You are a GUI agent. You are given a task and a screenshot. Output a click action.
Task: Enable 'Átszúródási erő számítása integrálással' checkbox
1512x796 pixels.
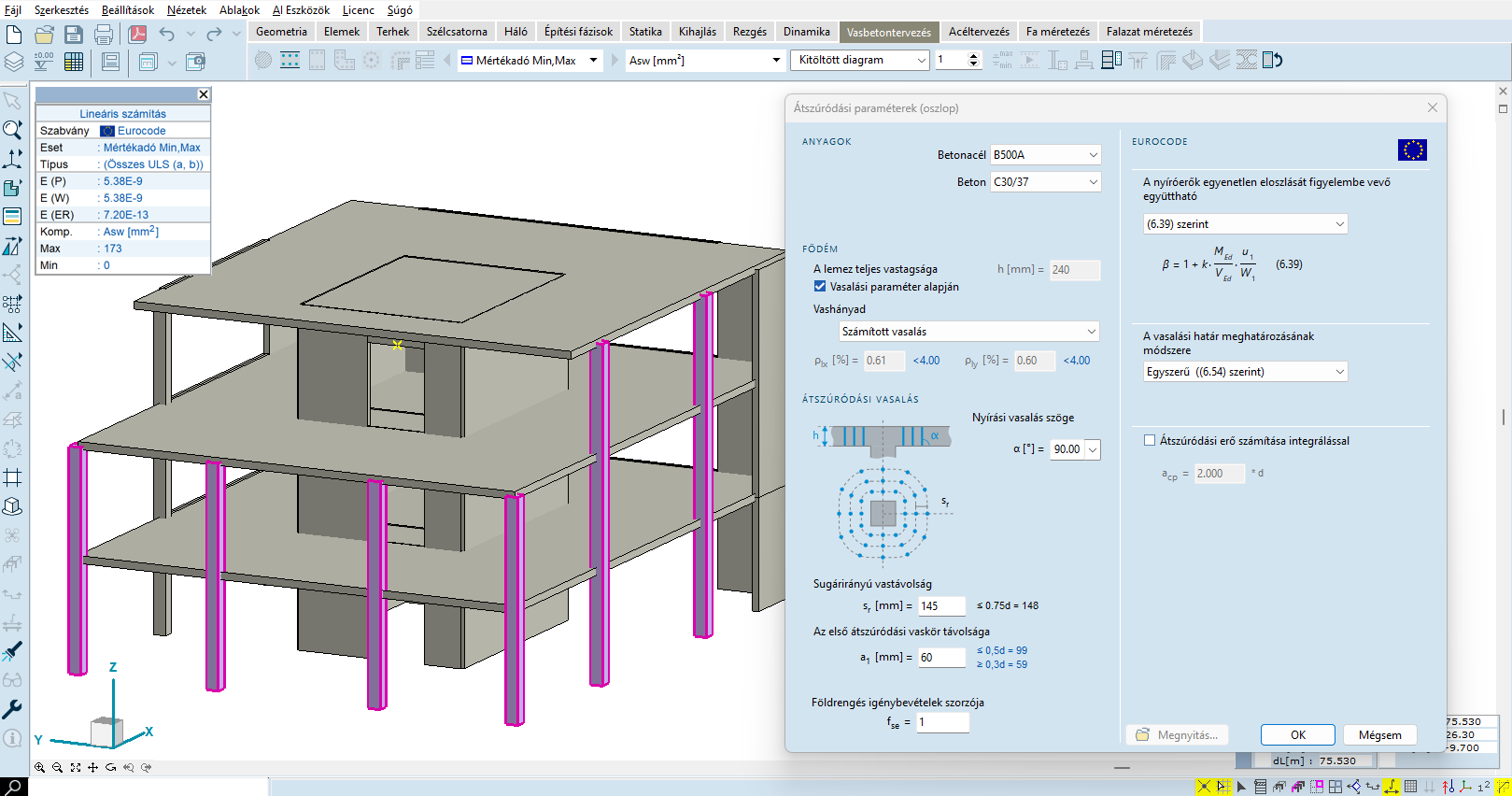click(1150, 441)
